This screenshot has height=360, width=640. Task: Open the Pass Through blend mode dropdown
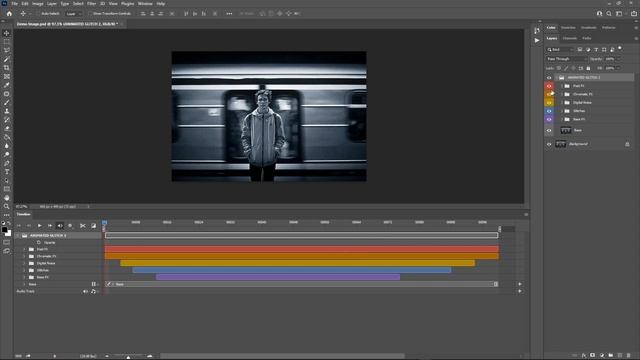click(566, 59)
